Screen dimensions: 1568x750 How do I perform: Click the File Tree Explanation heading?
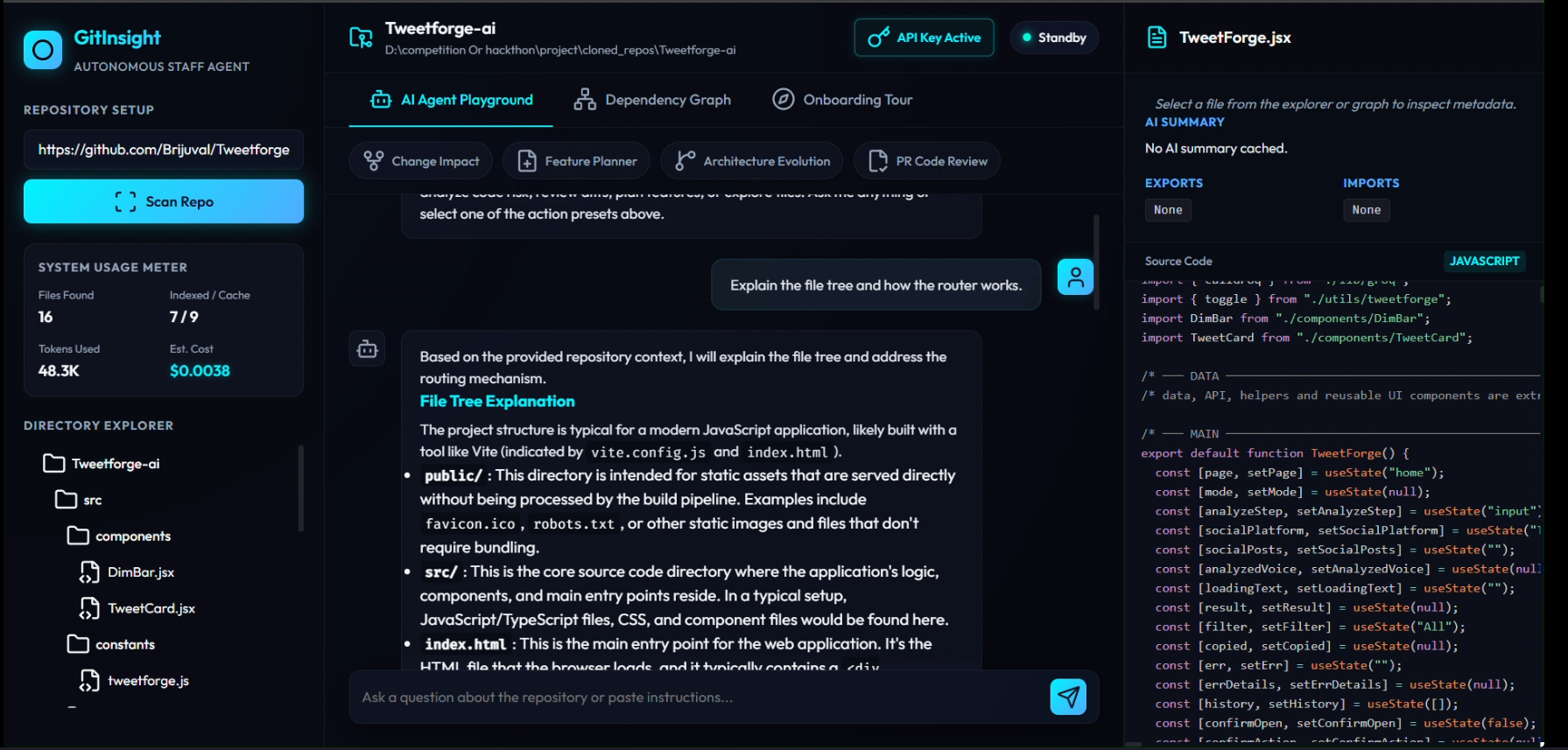coord(497,401)
